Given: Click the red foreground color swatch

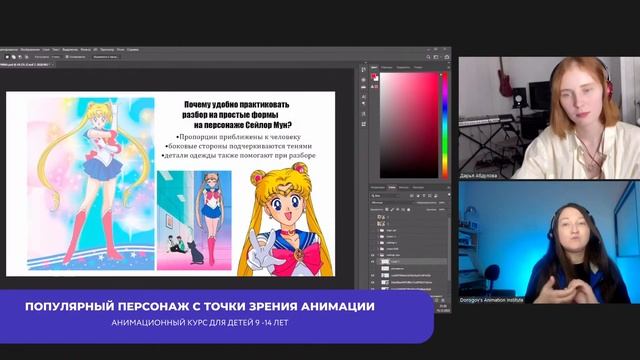Looking at the screenshot, I should [373, 76].
